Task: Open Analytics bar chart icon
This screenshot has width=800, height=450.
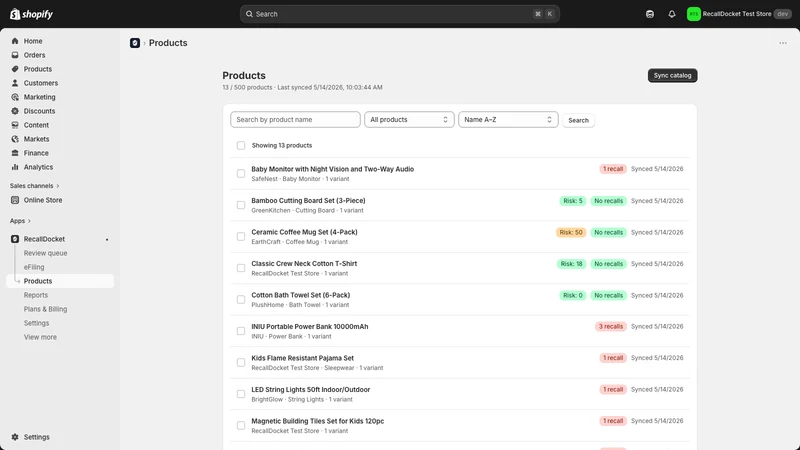Action: click(x=15, y=167)
